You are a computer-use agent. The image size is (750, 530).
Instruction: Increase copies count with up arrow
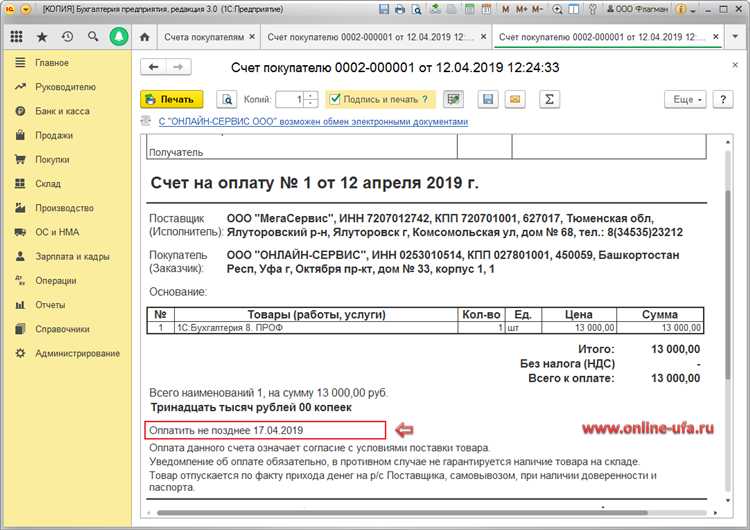tap(310, 95)
